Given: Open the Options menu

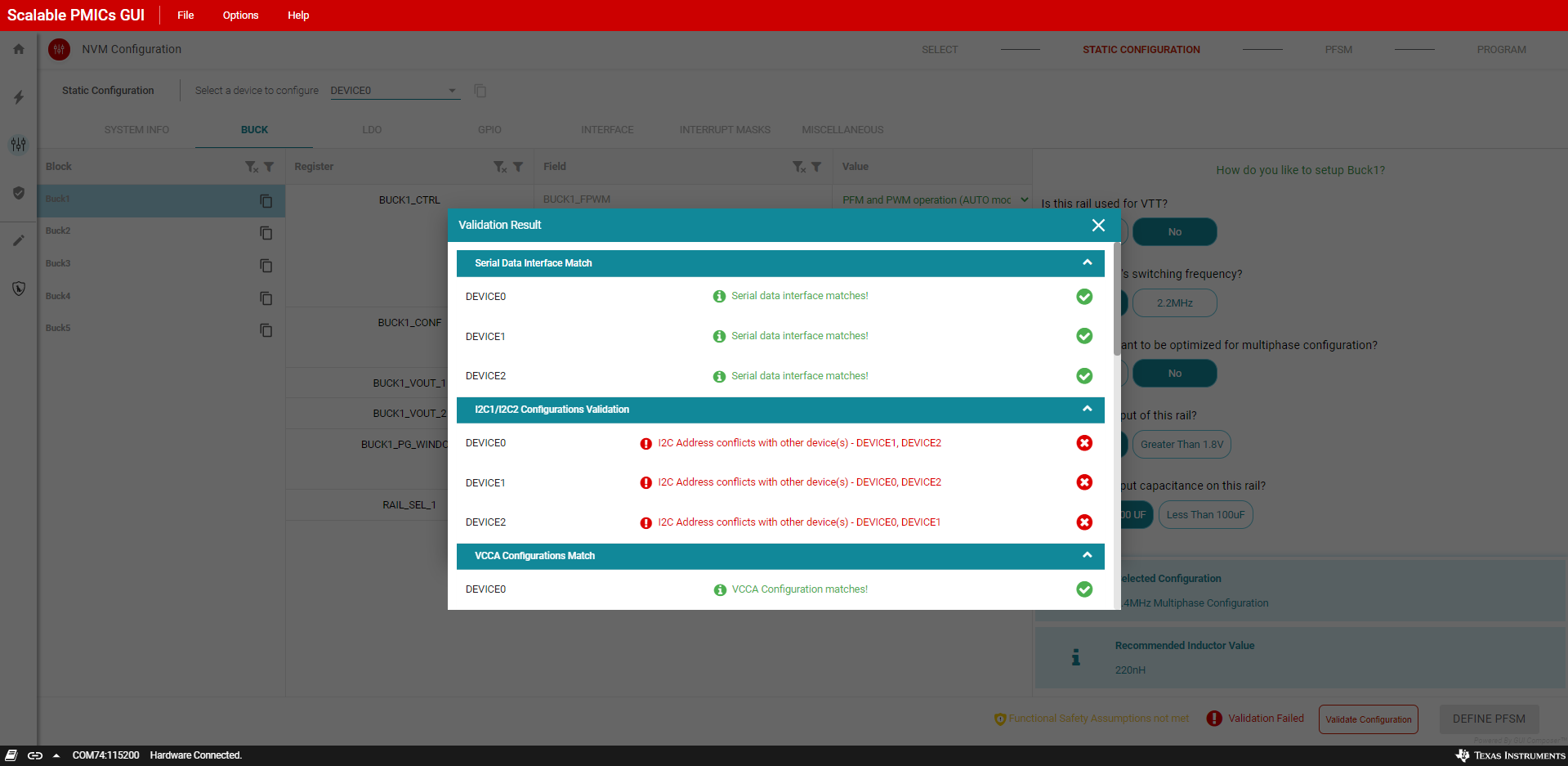Looking at the screenshot, I should click(240, 16).
